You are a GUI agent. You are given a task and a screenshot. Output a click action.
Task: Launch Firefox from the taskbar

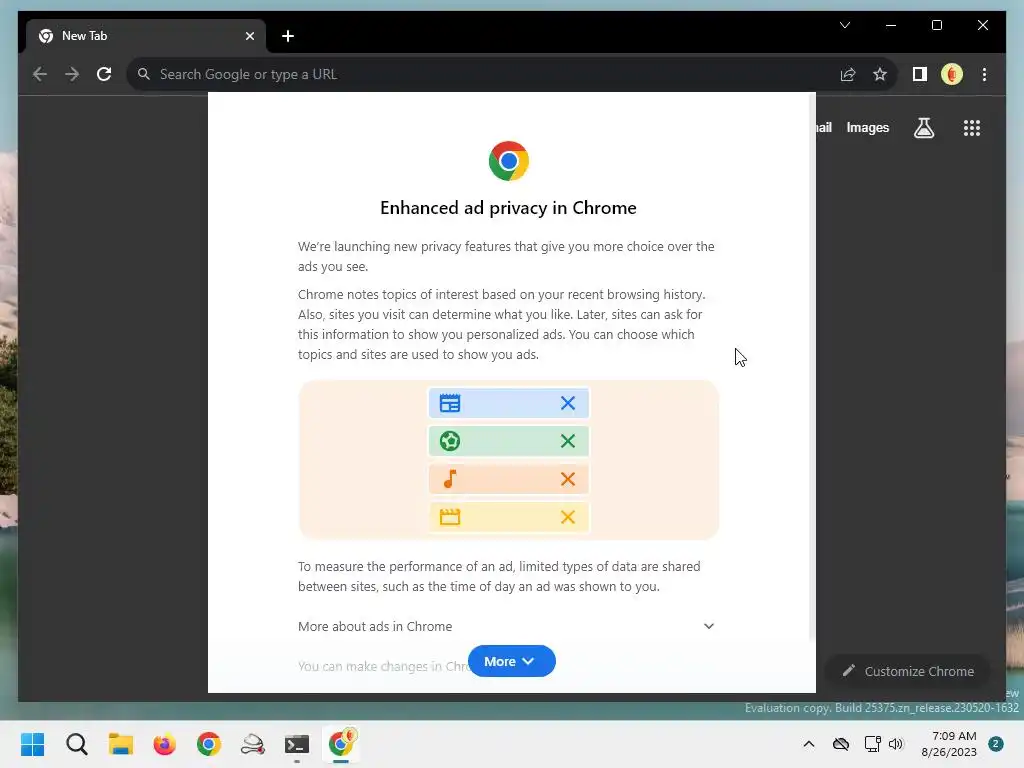coord(165,744)
